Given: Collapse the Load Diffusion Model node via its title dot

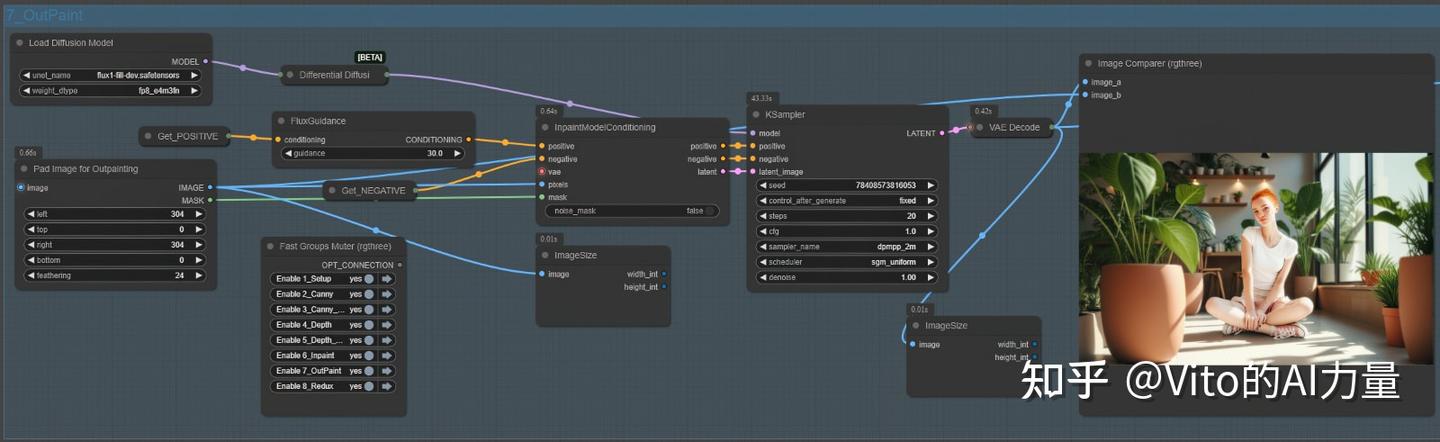Looking at the screenshot, I should [x=20, y=43].
